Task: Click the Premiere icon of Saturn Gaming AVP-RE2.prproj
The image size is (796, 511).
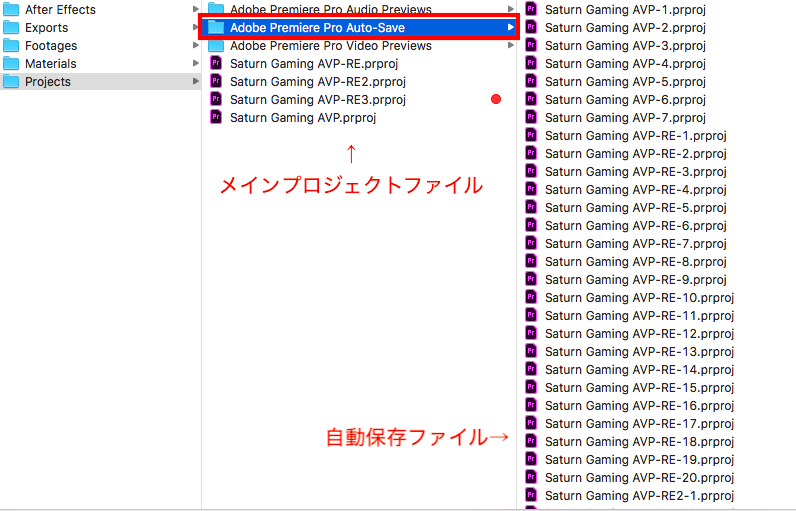Action: 216,82
